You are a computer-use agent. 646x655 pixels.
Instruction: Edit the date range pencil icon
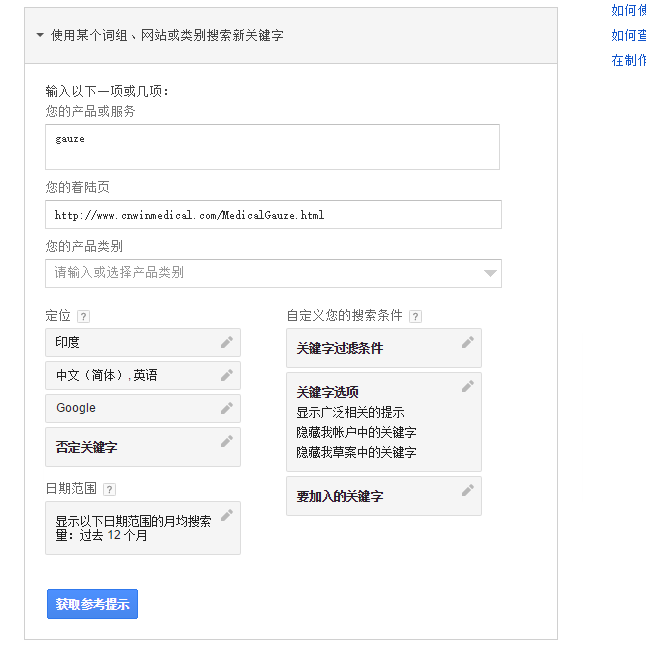tap(227, 515)
